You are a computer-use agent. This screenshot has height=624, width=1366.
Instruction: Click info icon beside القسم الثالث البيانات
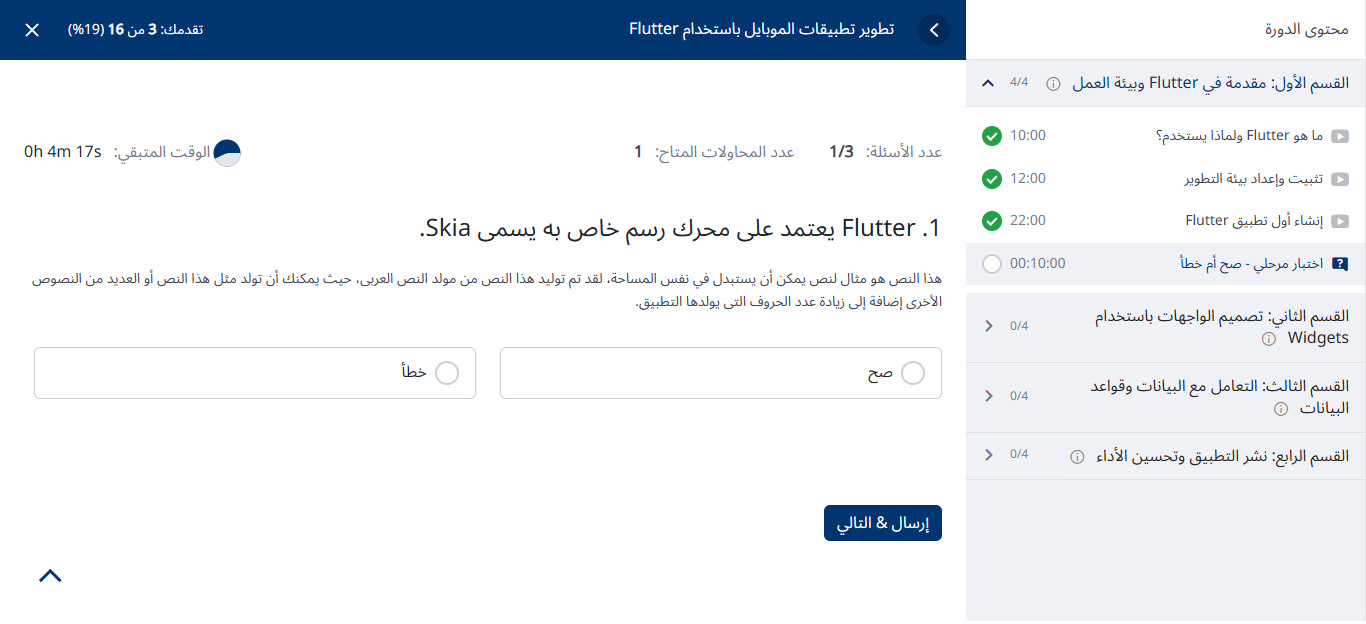click(1280, 409)
